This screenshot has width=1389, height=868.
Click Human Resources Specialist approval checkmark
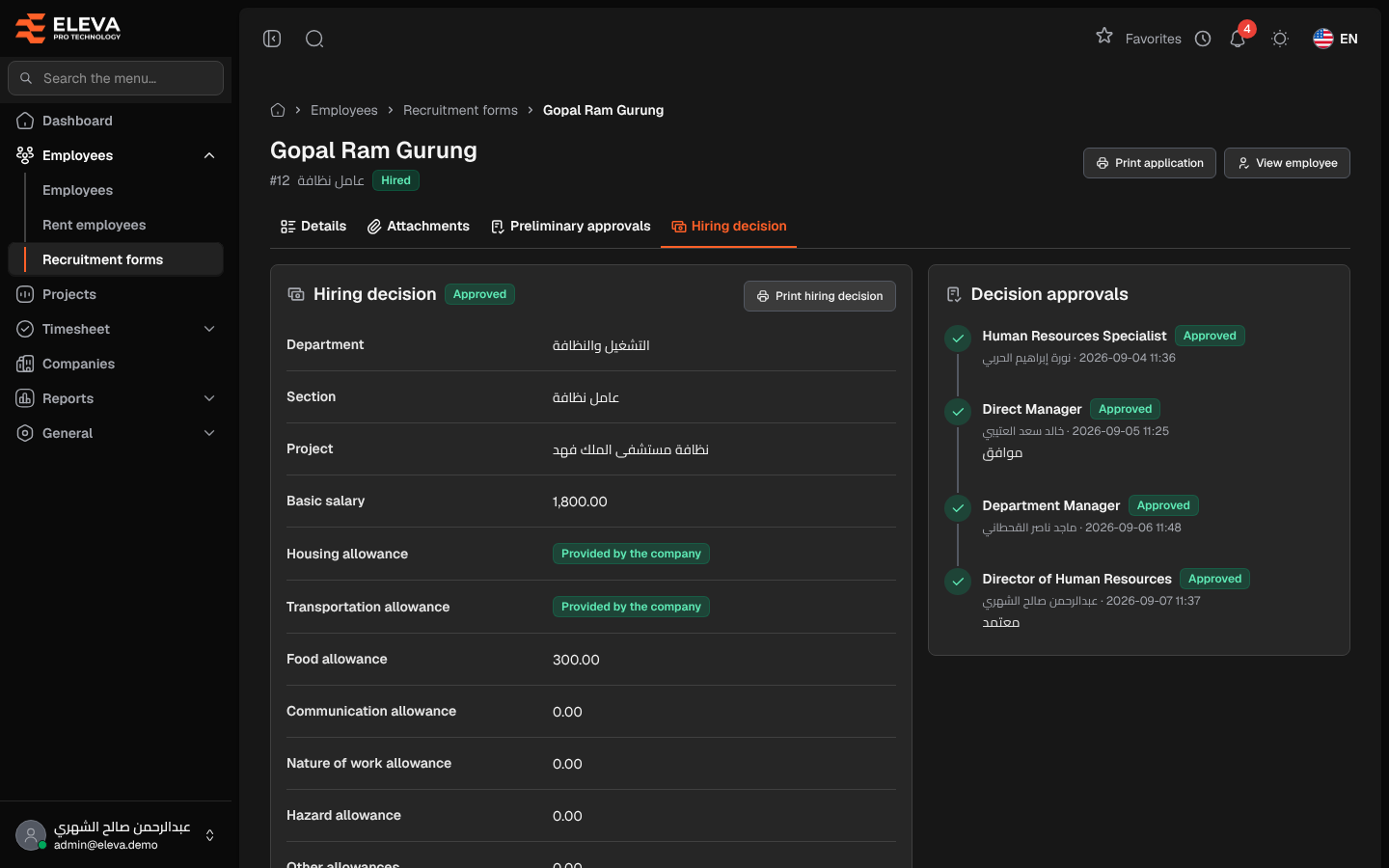tap(958, 339)
